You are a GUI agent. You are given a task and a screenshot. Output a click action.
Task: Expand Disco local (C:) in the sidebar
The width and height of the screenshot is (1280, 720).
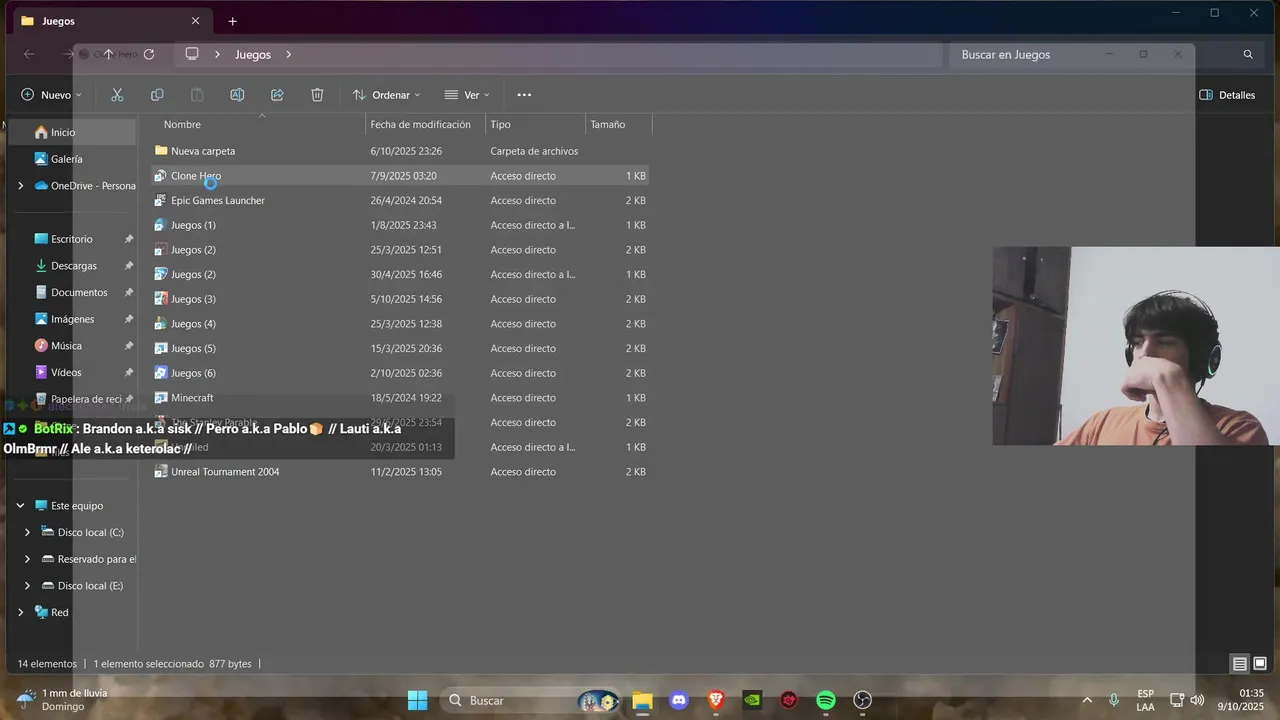(x=28, y=533)
